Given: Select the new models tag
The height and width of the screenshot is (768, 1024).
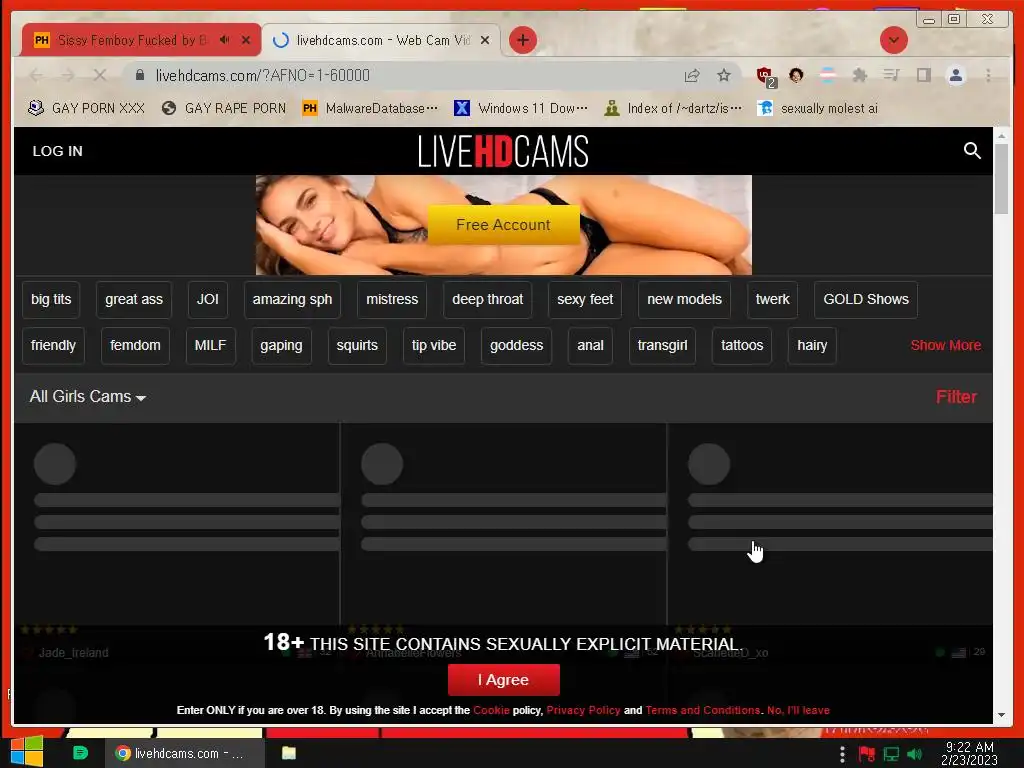Looking at the screenshot, I should 684,299.
